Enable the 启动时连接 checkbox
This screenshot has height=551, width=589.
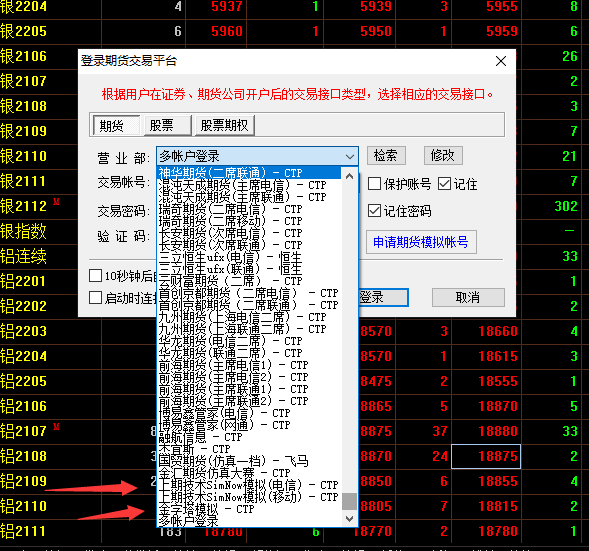(95, 298)
